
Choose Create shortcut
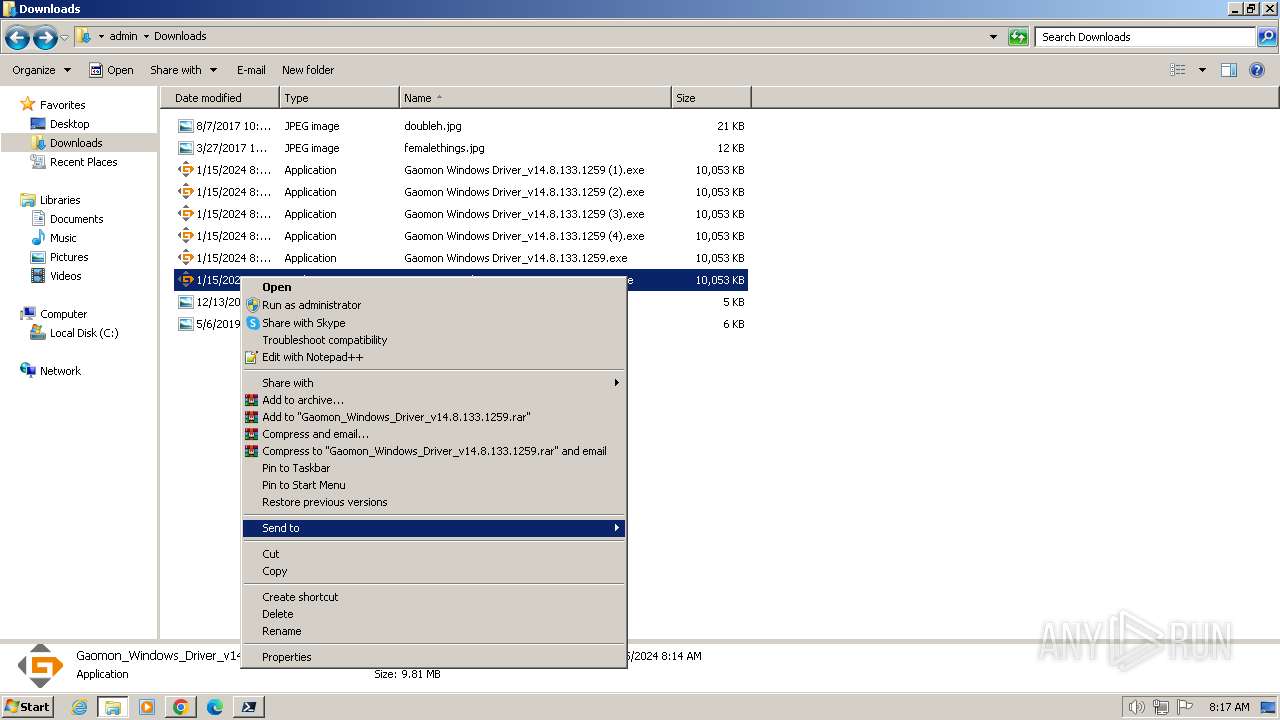point(434,597)
